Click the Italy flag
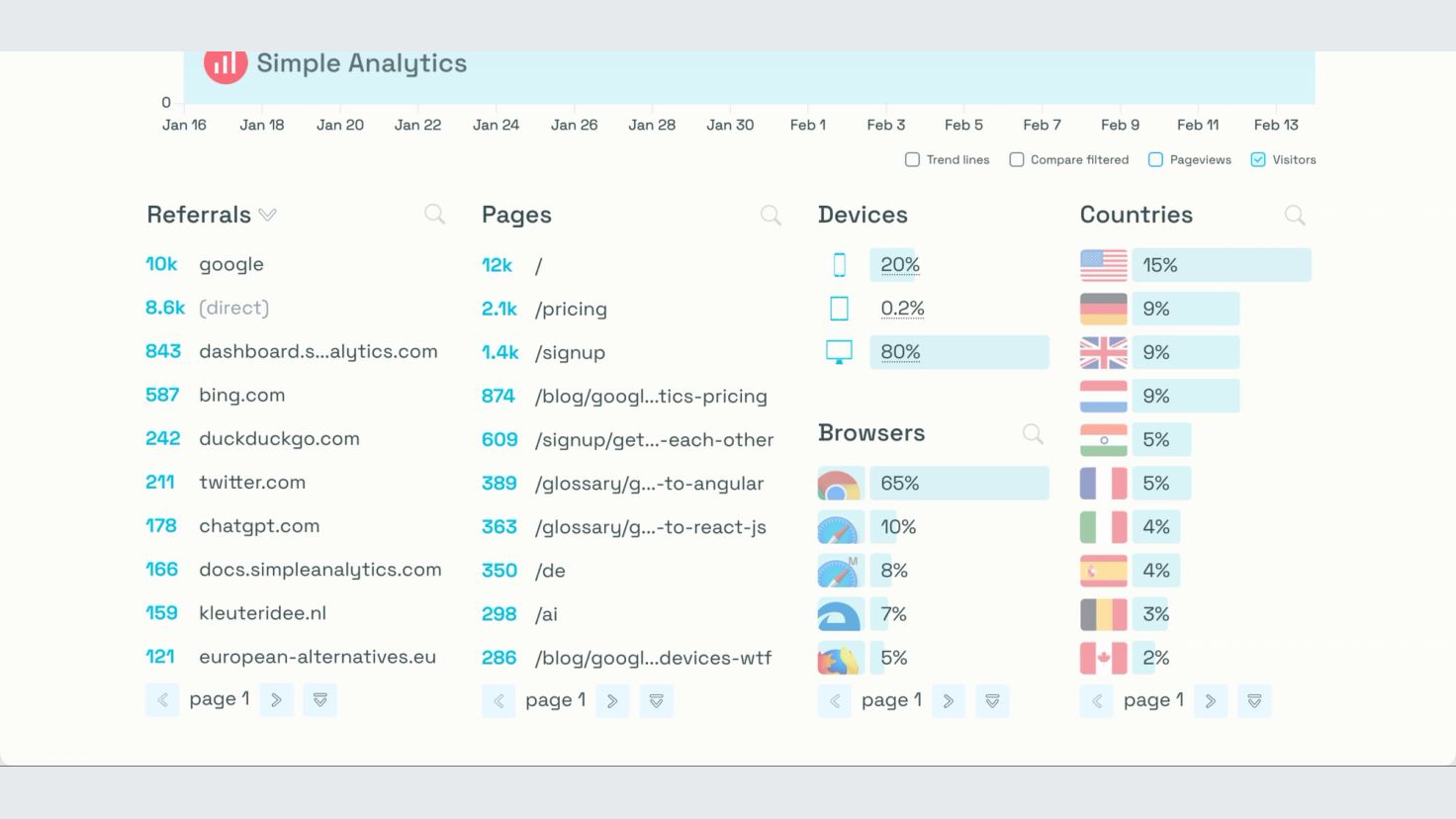Screen dimensions: 1456x819 click(x=1104, y=527)
